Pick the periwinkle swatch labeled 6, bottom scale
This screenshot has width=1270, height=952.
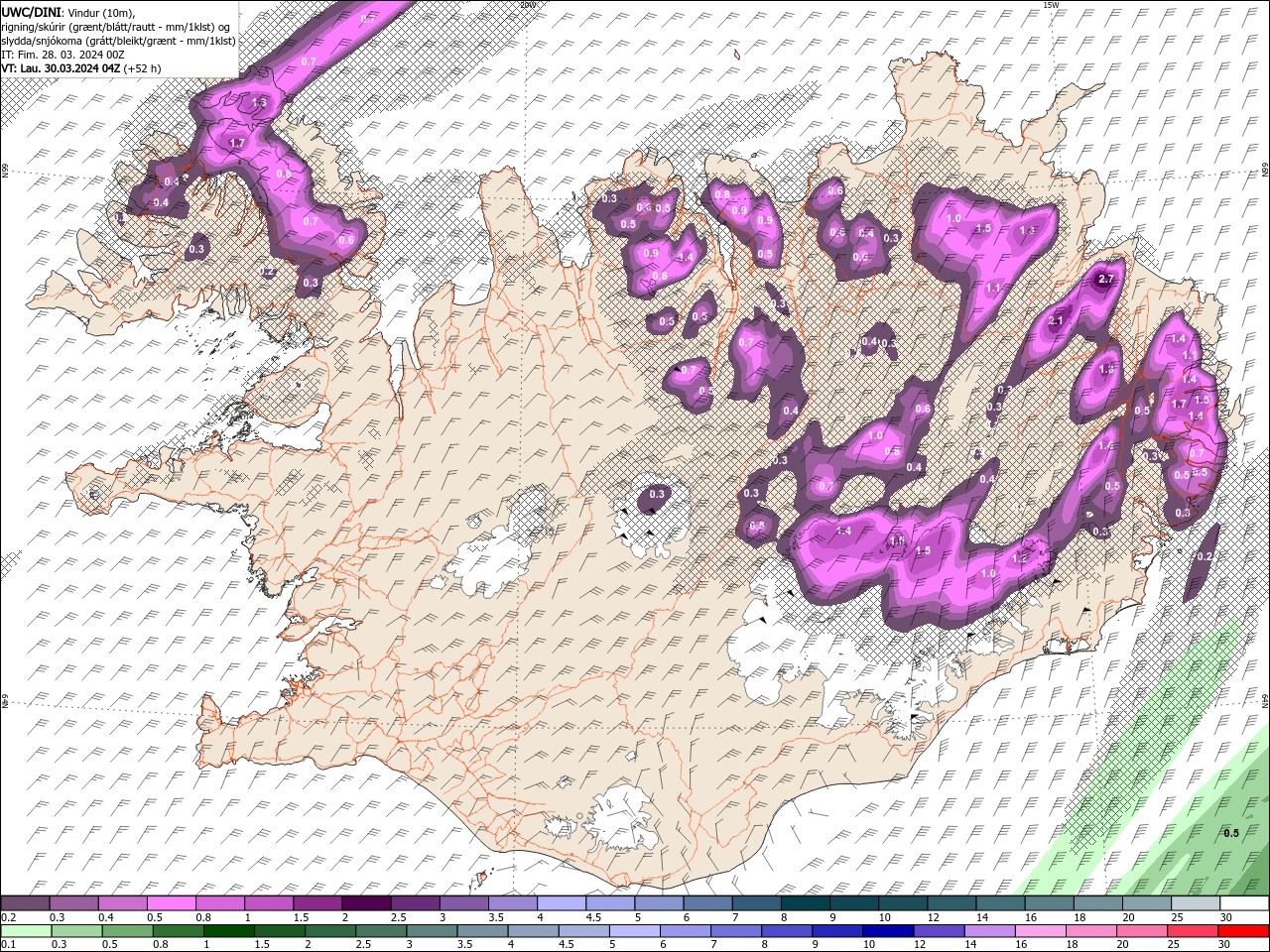(x=686, y=931)
